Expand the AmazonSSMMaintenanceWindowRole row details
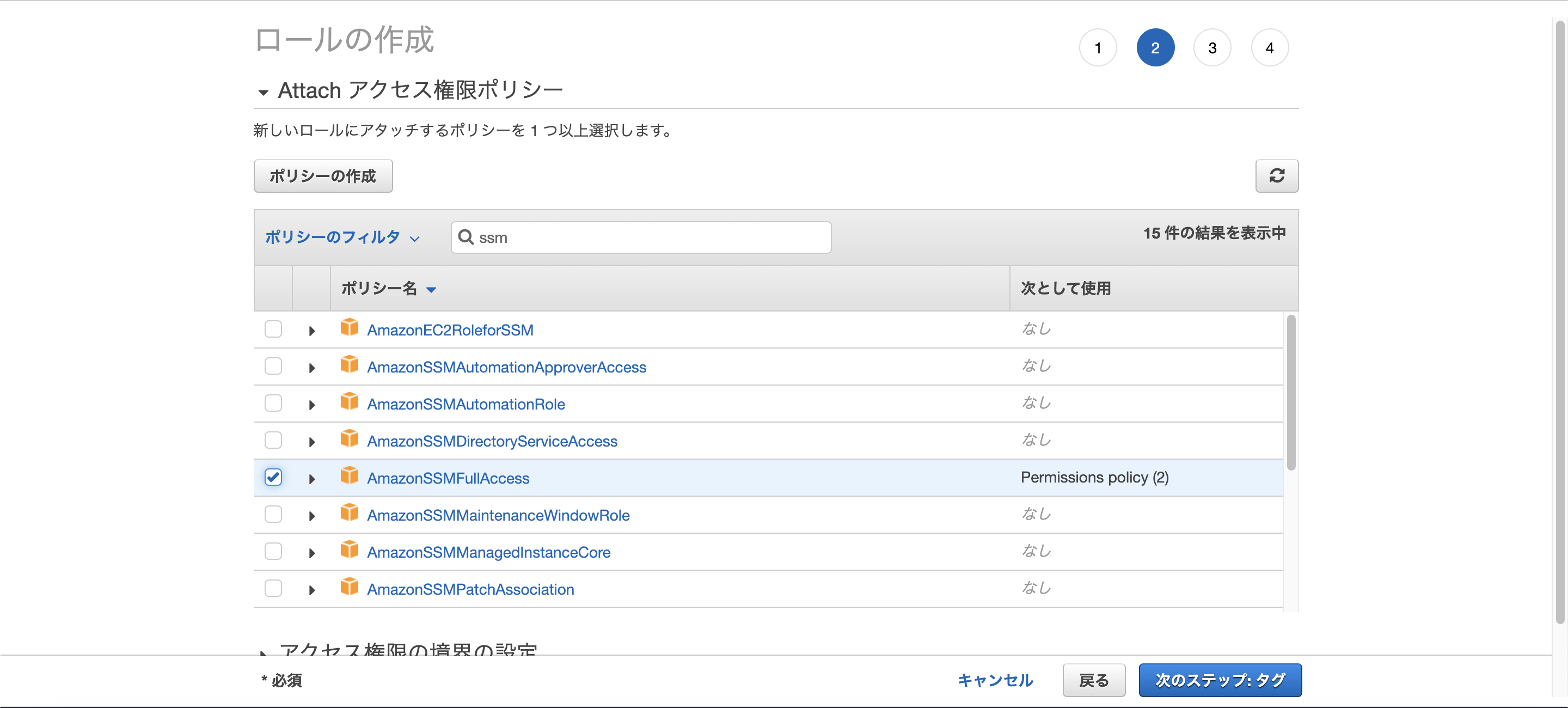This screenshot has width=1568, height=708. [311, 517]
